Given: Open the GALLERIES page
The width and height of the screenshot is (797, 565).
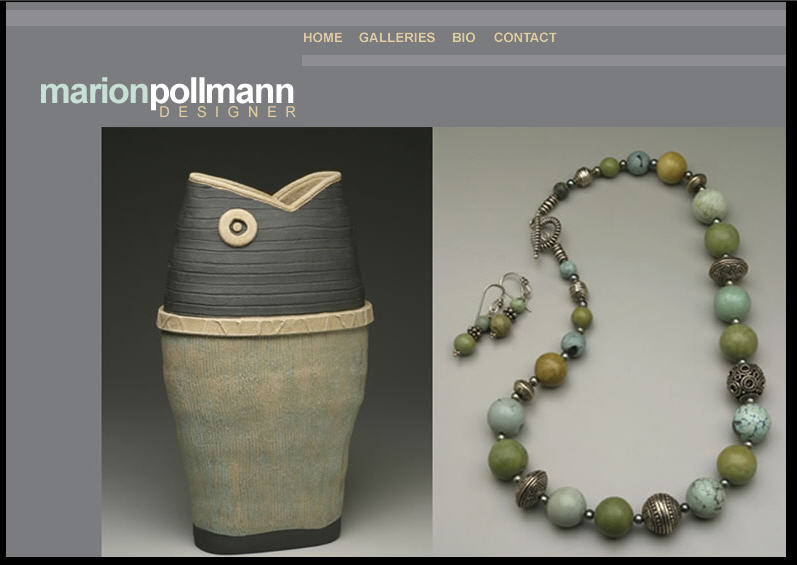Looking at the screenshot, I should coord(397,38).
